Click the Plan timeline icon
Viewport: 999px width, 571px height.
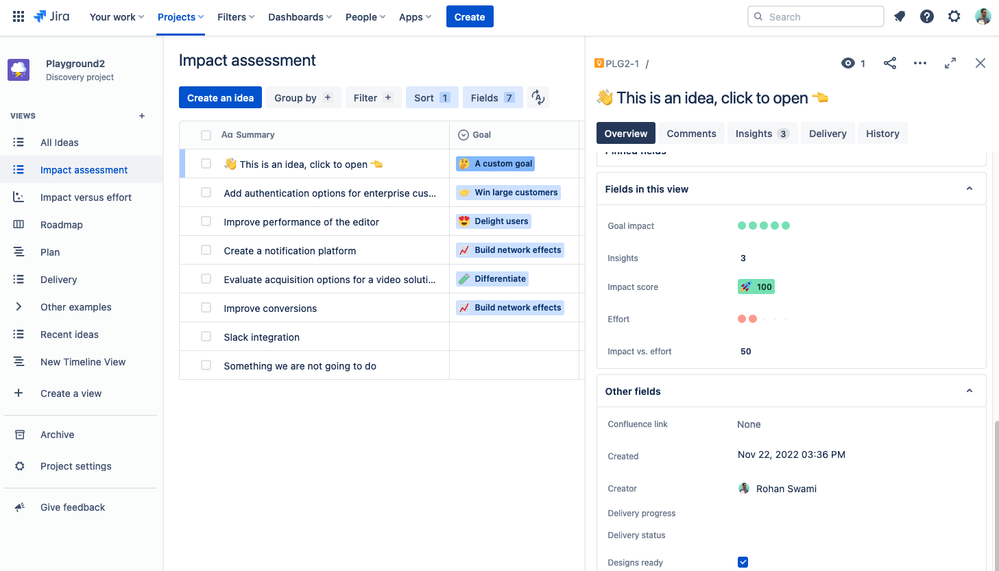click(x=18, y=252)
